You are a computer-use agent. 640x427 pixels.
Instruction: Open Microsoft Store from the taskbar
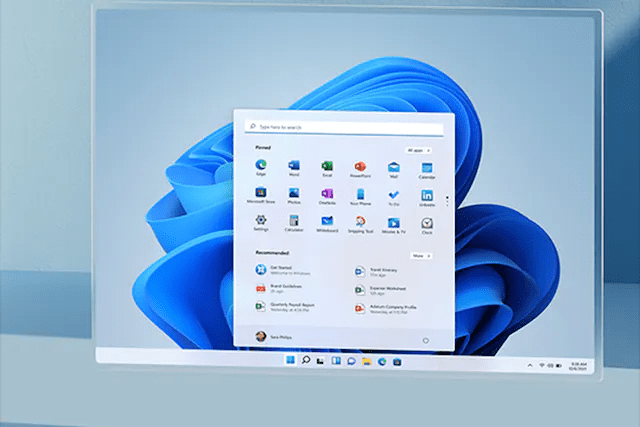pyautogui.click(x=397, y=362)
